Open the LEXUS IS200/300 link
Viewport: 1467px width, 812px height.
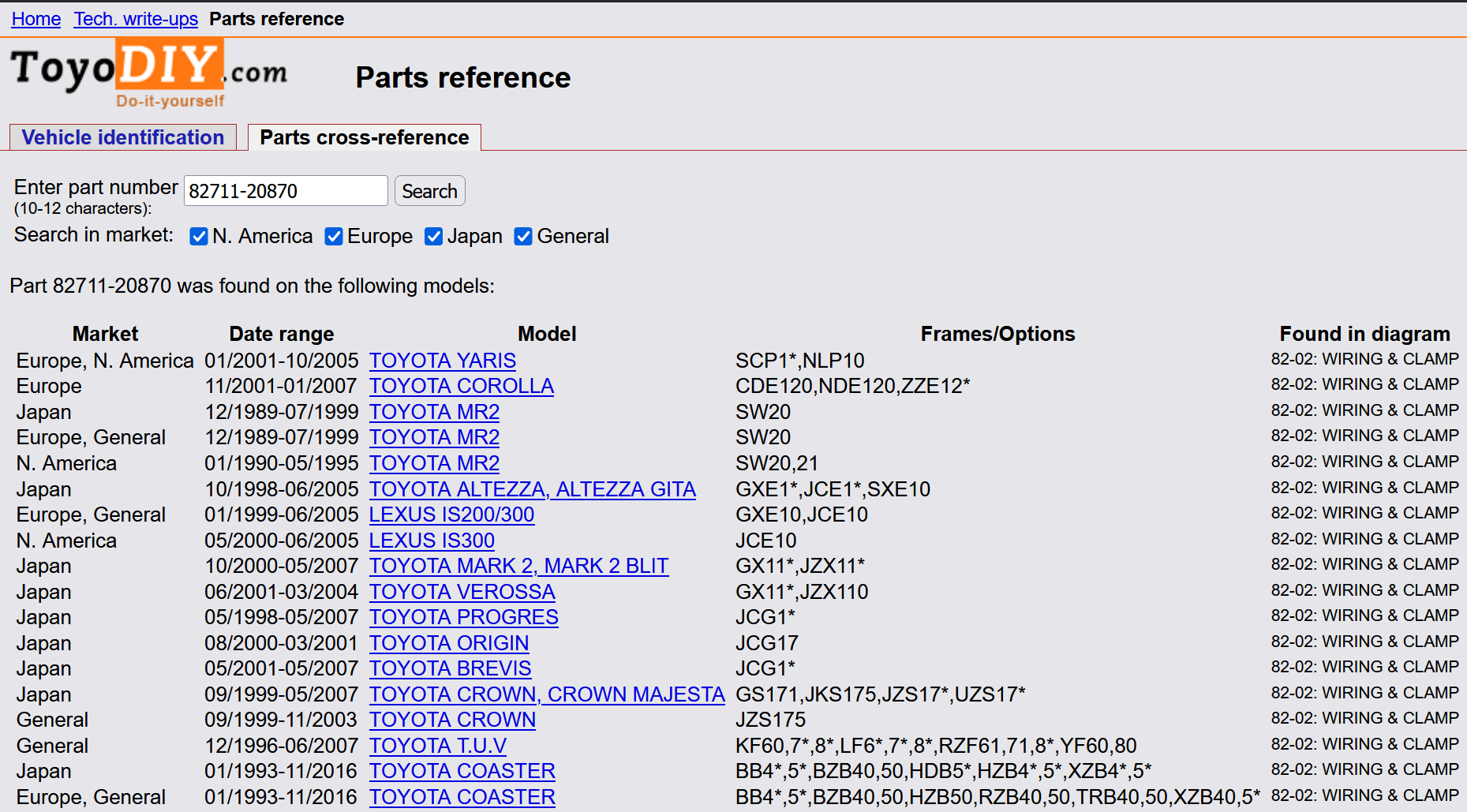[x=451, y=515]
